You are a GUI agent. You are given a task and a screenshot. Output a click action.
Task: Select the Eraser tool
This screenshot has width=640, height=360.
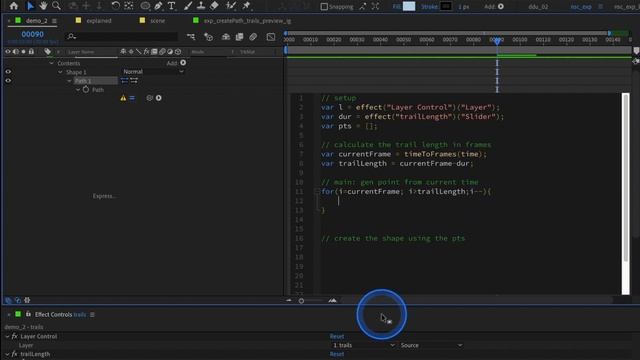pyautogui.click(x=214, y=6)
